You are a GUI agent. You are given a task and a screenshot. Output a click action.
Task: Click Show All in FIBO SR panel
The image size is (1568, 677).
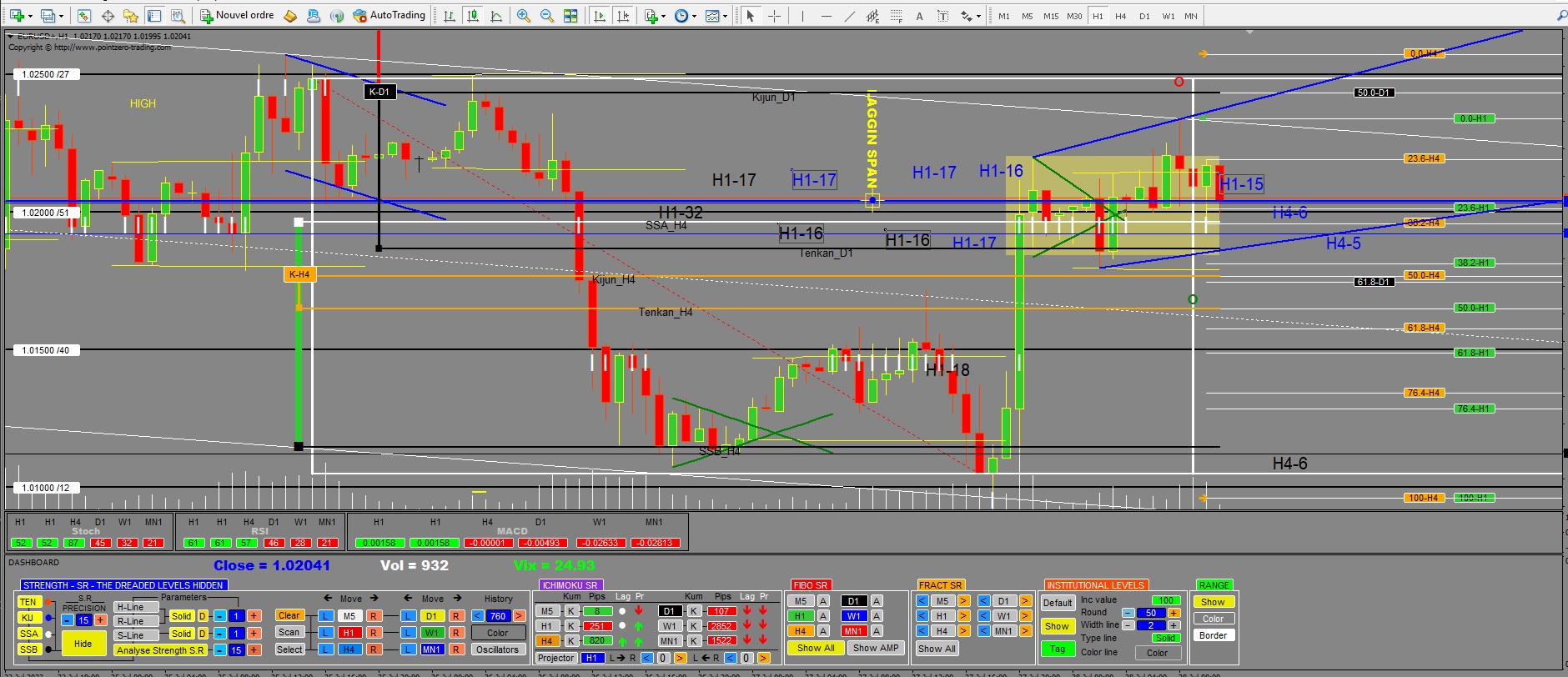(815, 648)
